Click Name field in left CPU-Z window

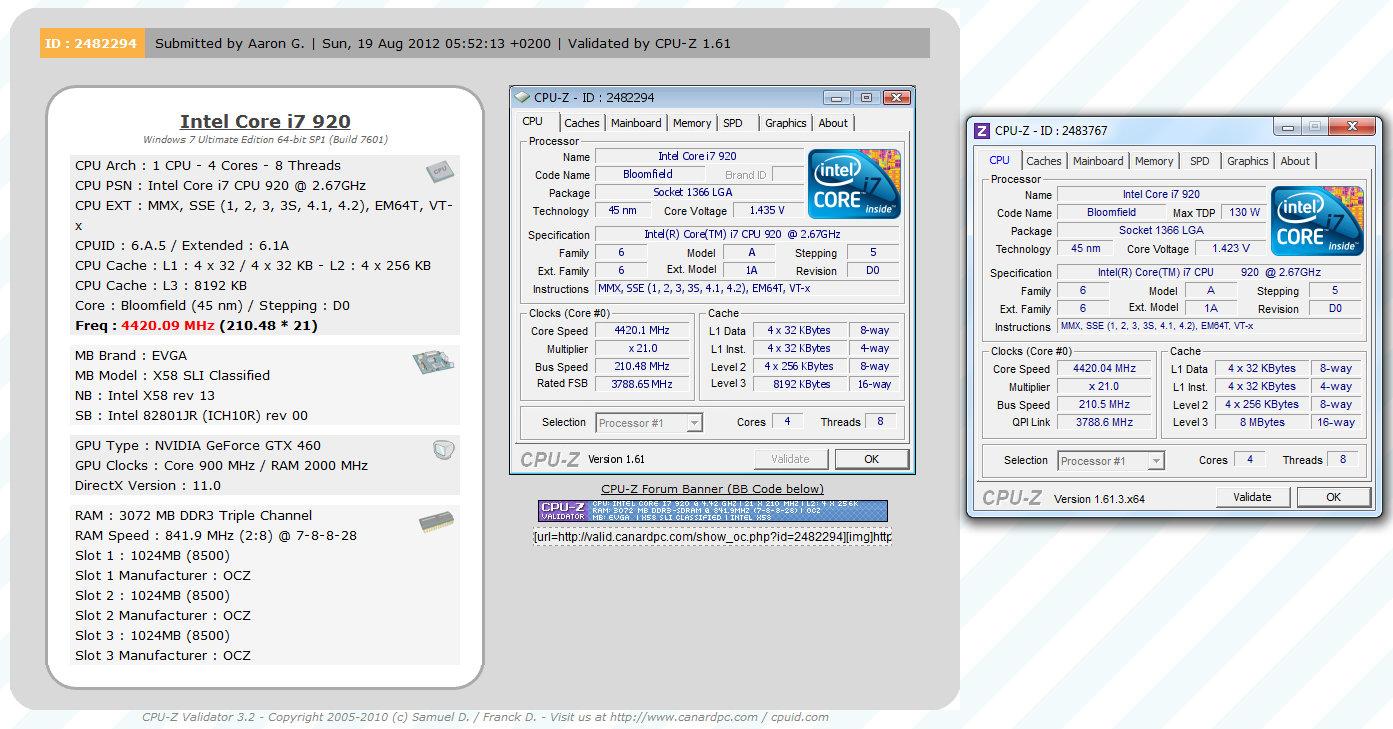coord(698,156)
